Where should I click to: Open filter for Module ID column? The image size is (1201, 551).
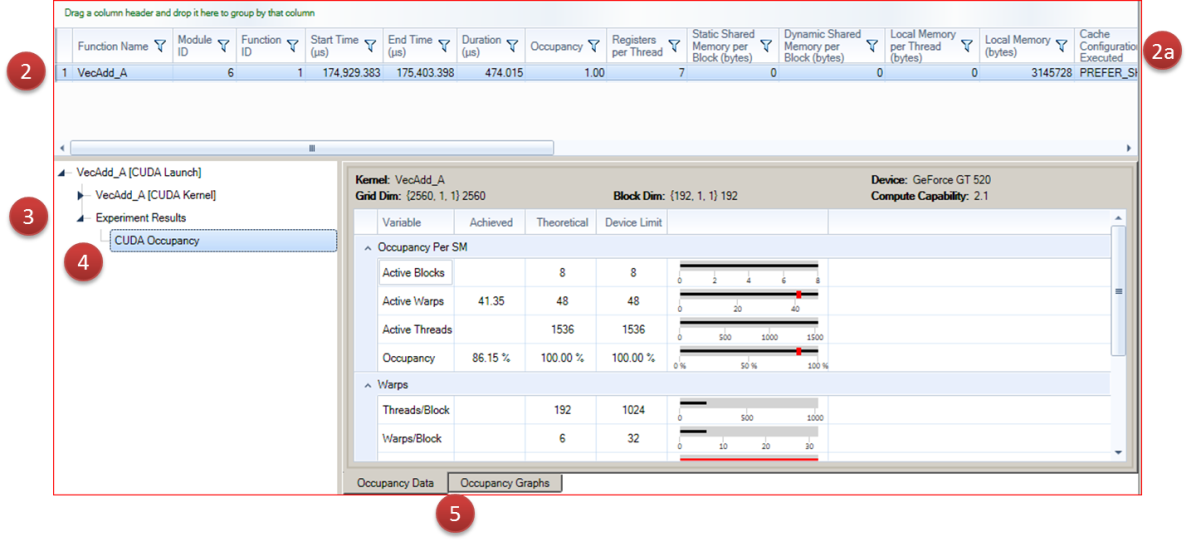[223, 46]
